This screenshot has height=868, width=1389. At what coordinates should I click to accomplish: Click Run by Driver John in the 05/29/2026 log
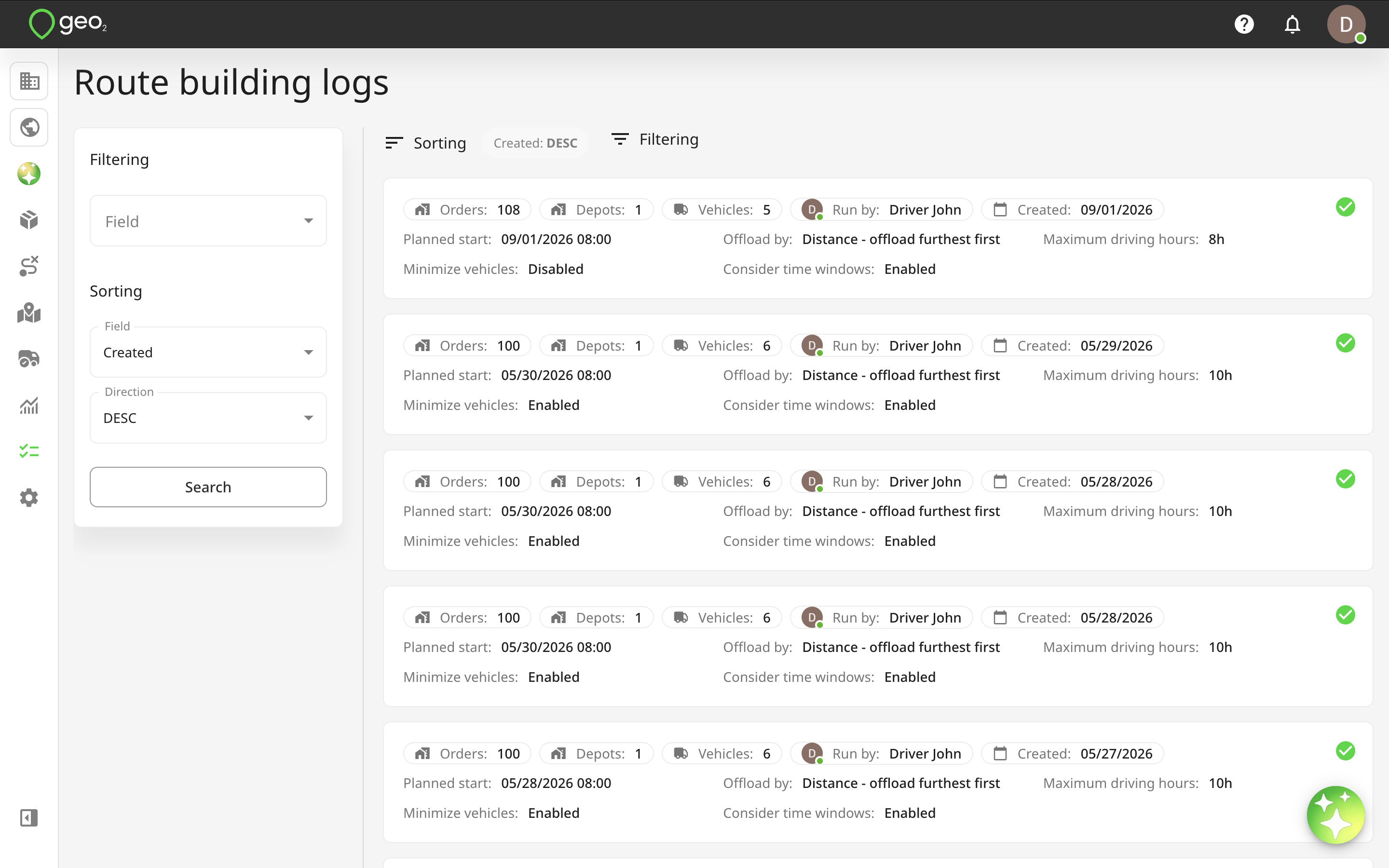[x=881, y=346]
